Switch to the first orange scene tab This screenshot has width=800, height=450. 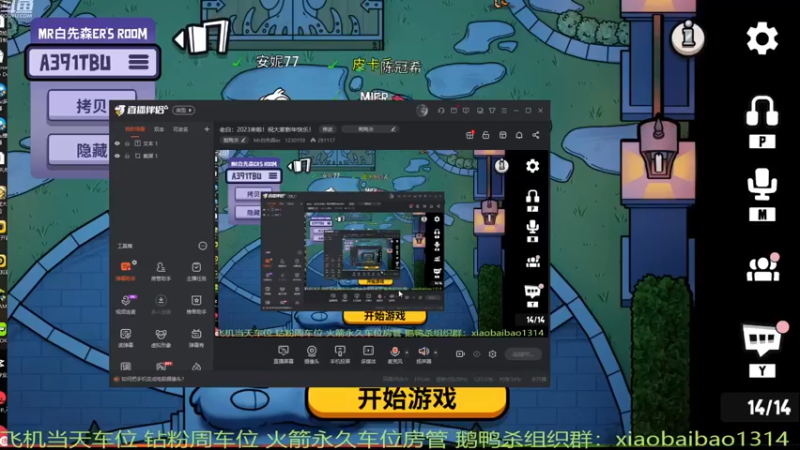click(135, 130)
